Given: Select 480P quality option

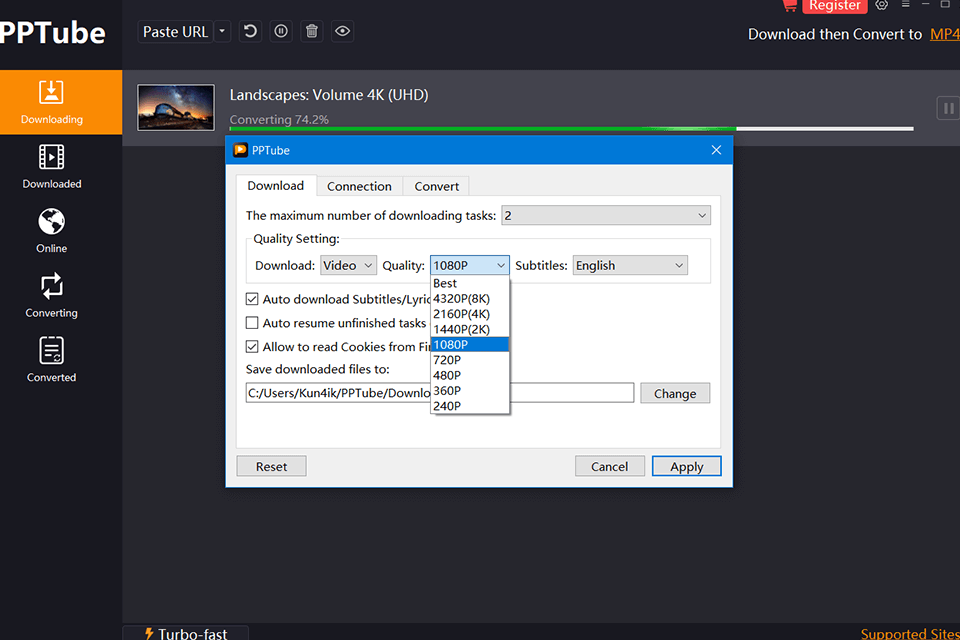Looking at the screenshot, I should [470, 375].
